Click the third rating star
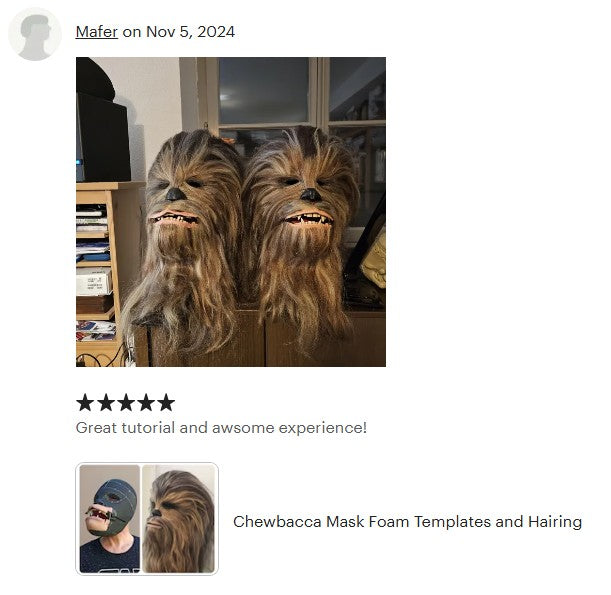611x595 pixels. point(125,403)
